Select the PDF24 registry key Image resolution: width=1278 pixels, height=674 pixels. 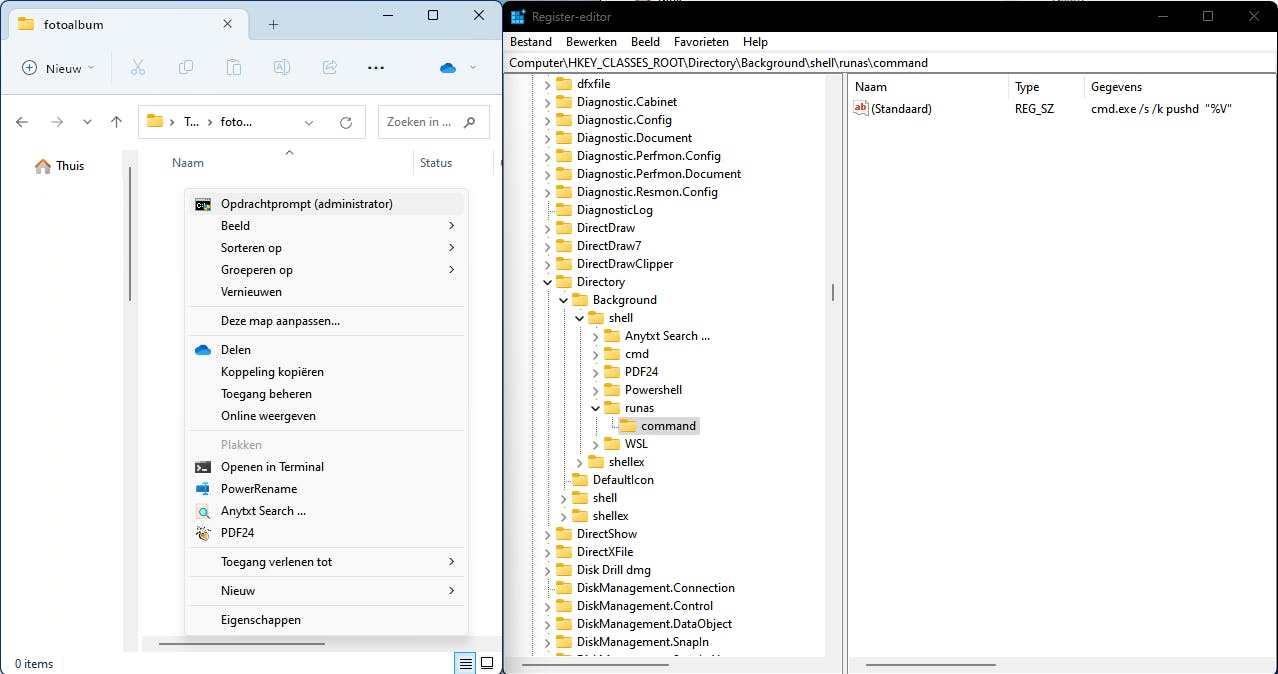tap(641, 372)
